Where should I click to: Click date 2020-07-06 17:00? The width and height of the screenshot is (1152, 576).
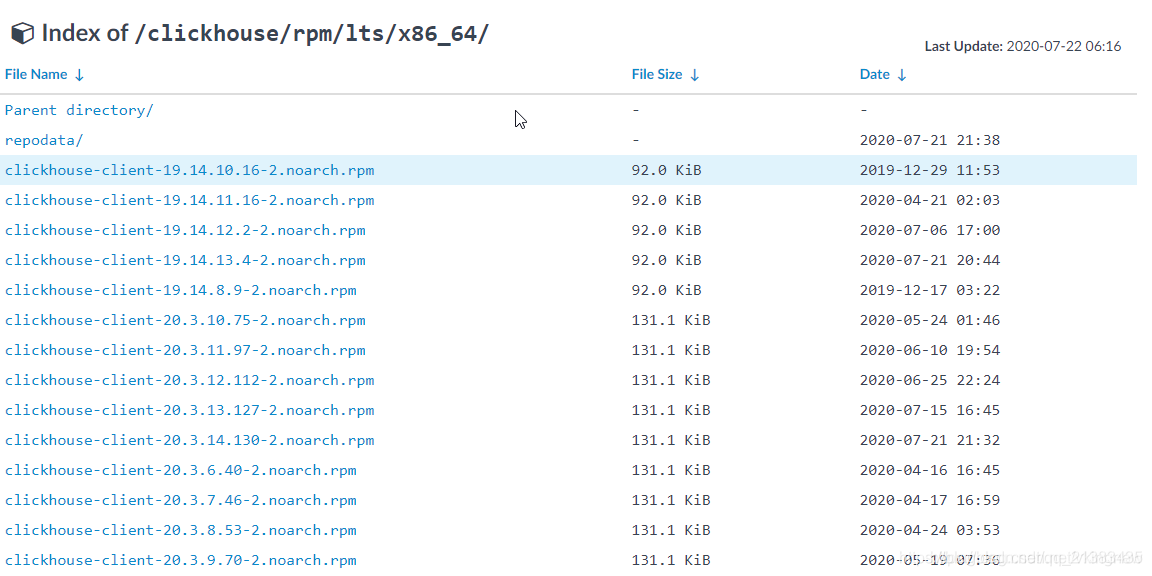(x=930, y=231)
